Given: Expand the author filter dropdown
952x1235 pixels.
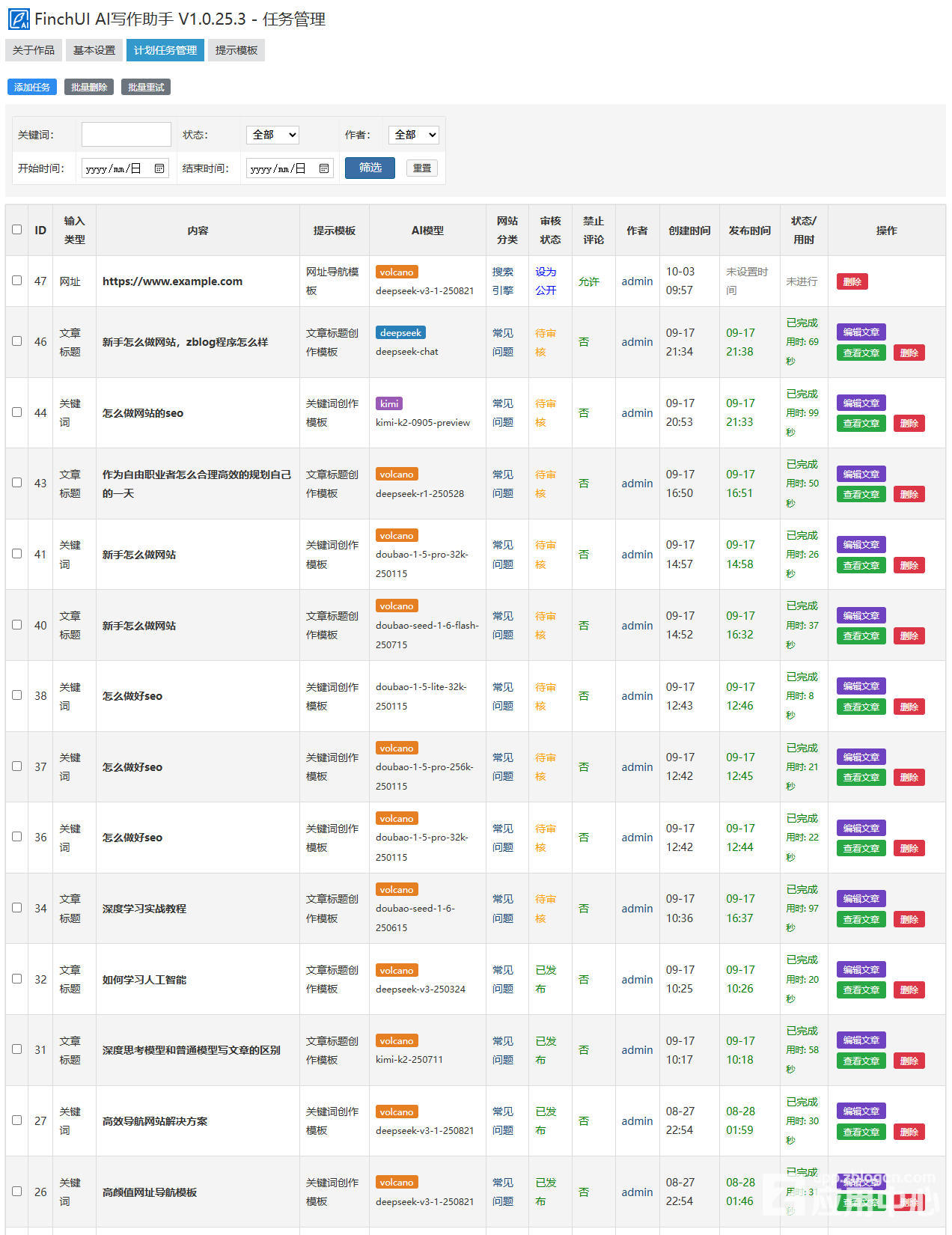Looking at the screenshot, I should [x=413, y=135].
